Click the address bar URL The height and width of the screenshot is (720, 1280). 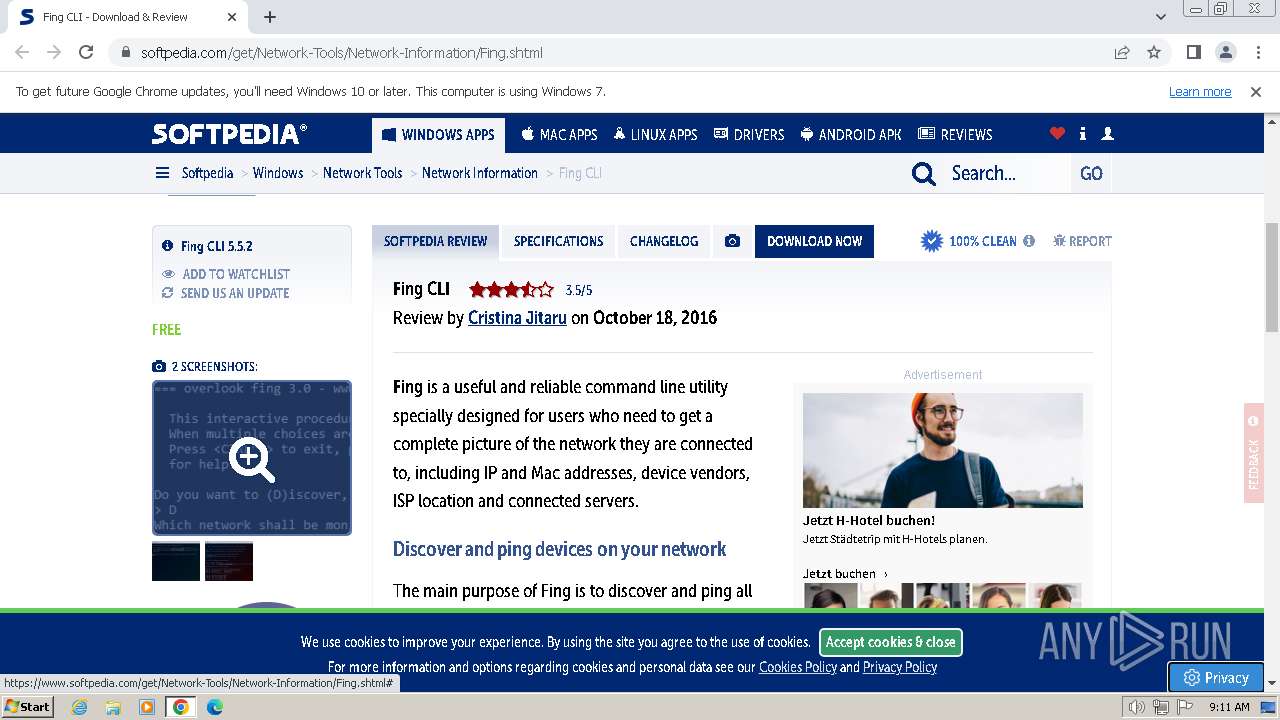click(342, 53)
